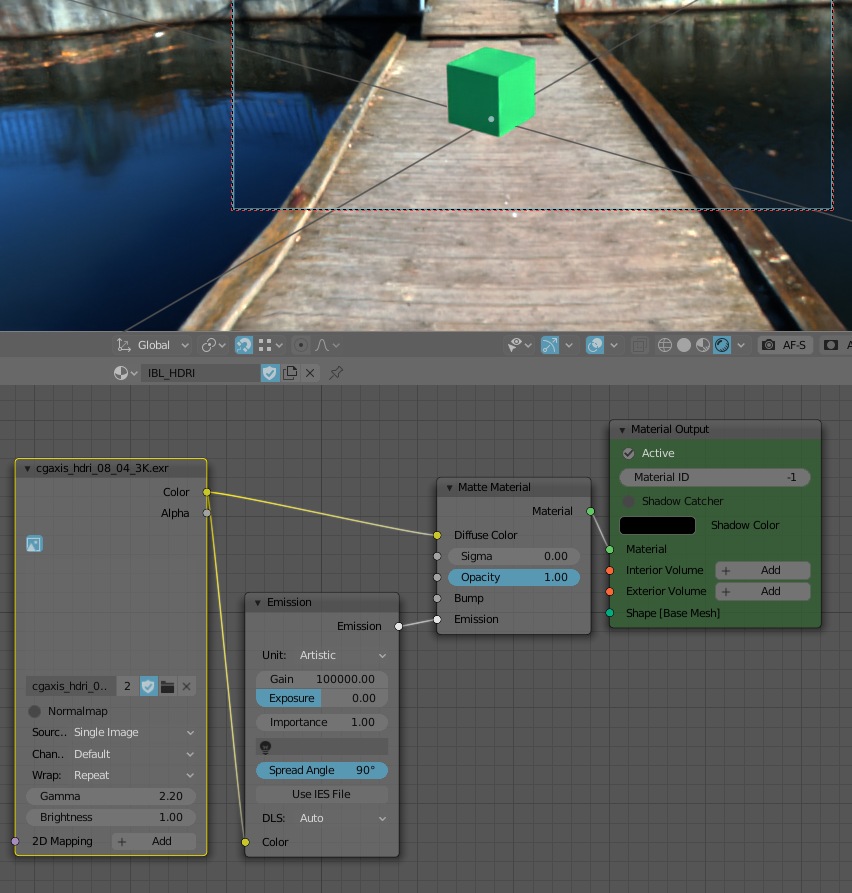
Task: Unlink the material with X icon
Action: coord(310,373)
